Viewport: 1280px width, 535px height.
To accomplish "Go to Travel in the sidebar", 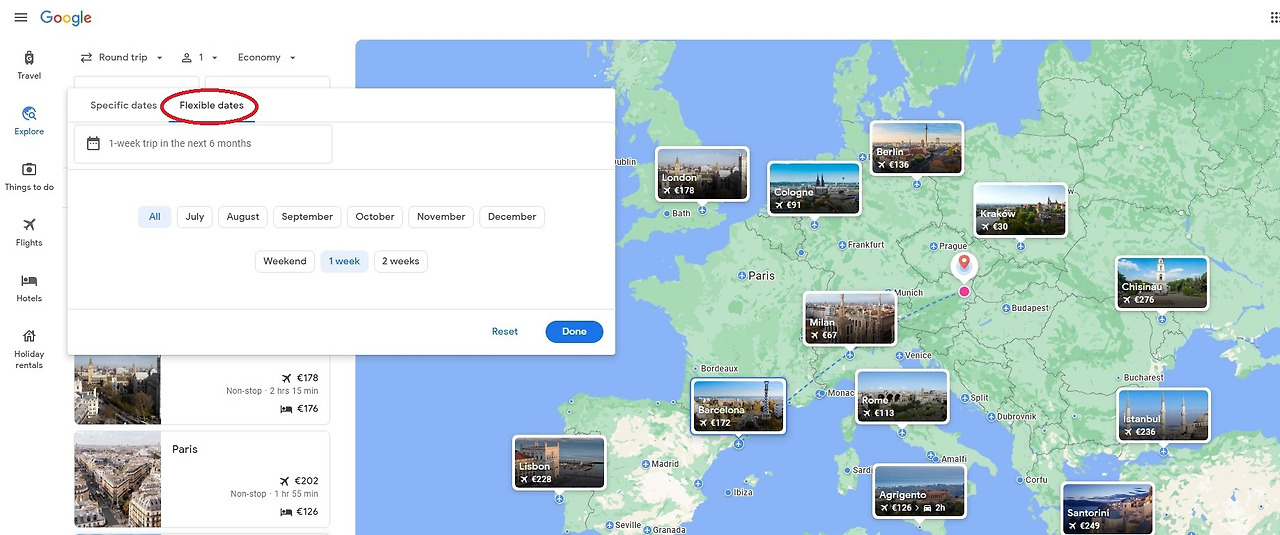I will [29, 65].
